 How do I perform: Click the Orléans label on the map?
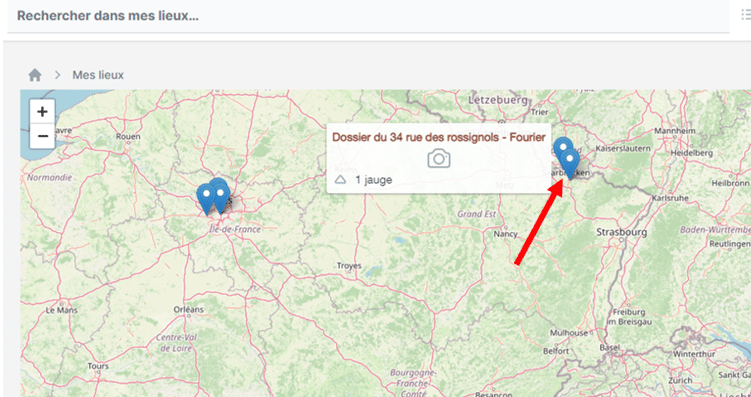coord(188,309)
